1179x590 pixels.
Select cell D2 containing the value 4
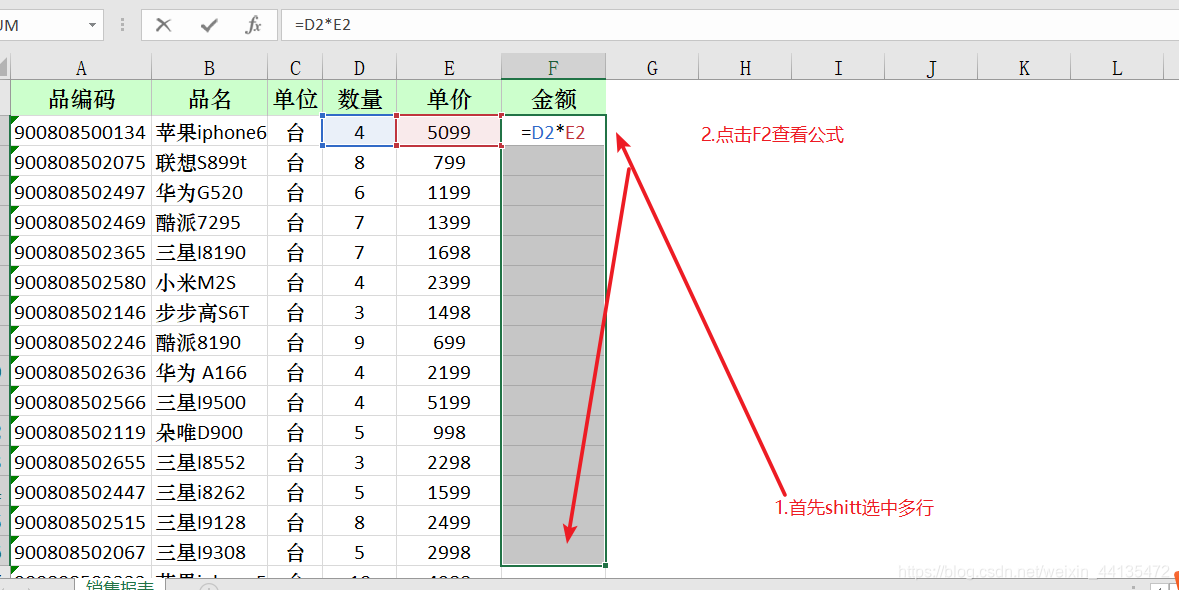pos(358,130)
